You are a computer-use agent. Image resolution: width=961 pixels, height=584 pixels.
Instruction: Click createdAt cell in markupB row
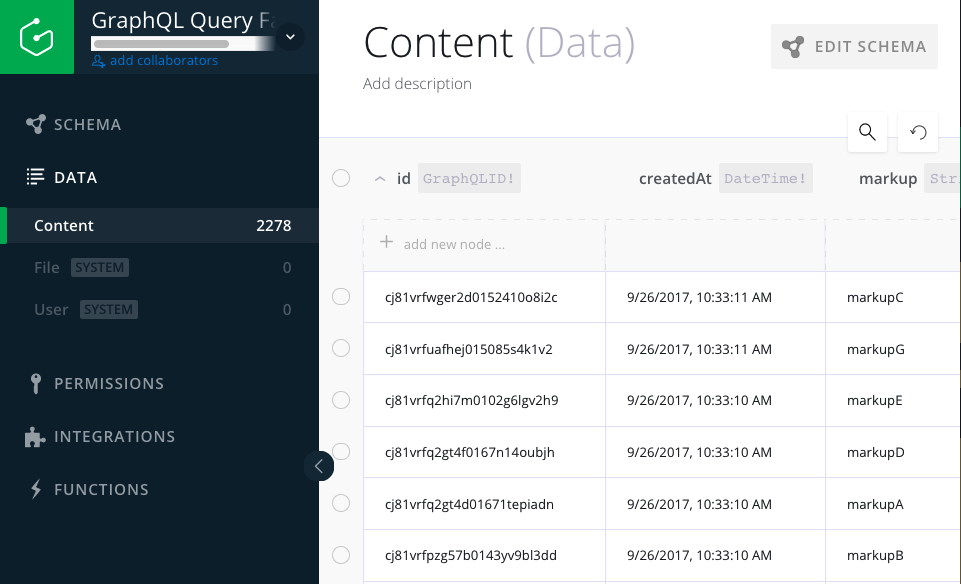[715, 555]
